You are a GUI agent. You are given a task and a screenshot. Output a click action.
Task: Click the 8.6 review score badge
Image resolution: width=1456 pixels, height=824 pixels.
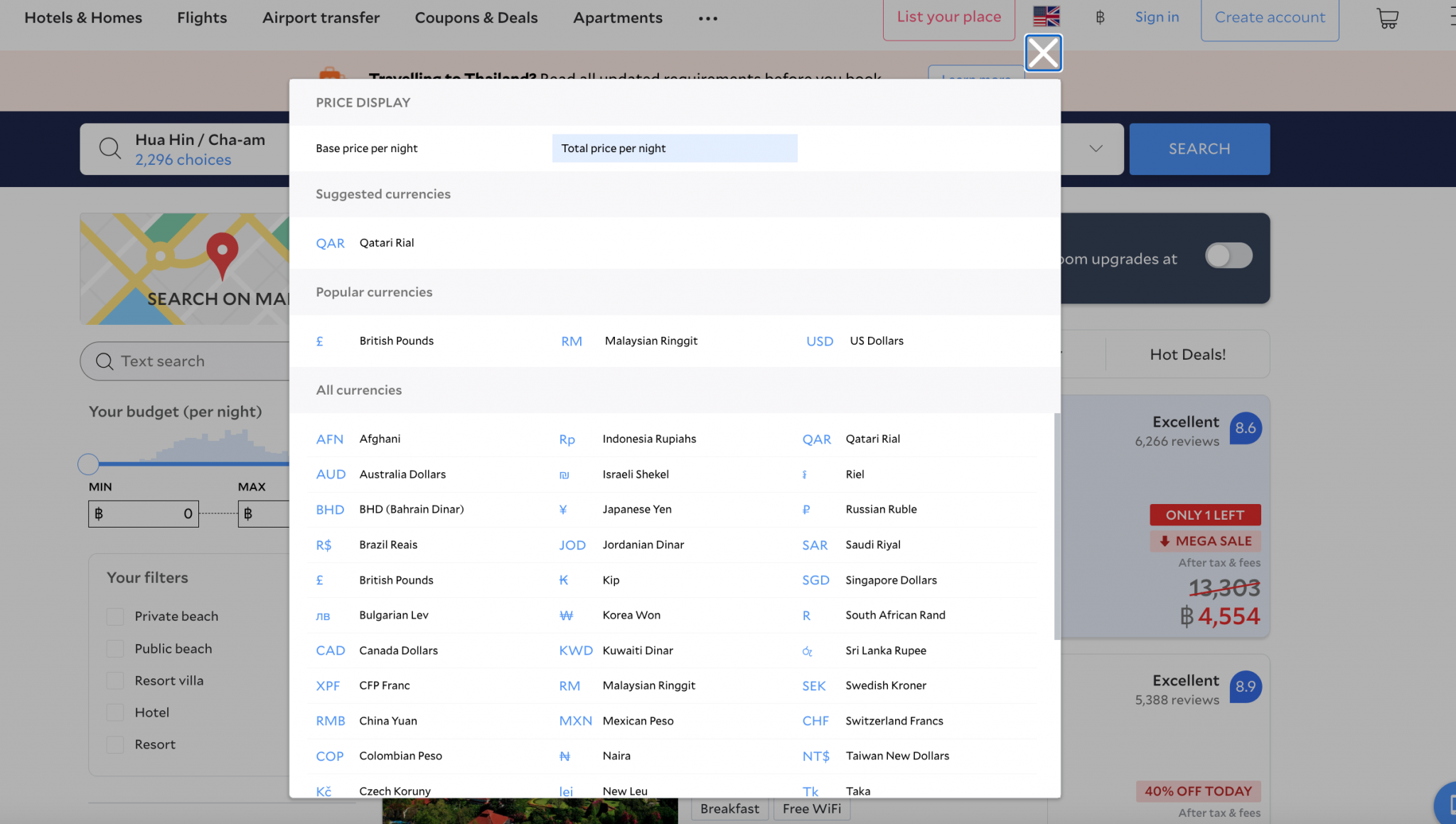tap(1245, 428)
